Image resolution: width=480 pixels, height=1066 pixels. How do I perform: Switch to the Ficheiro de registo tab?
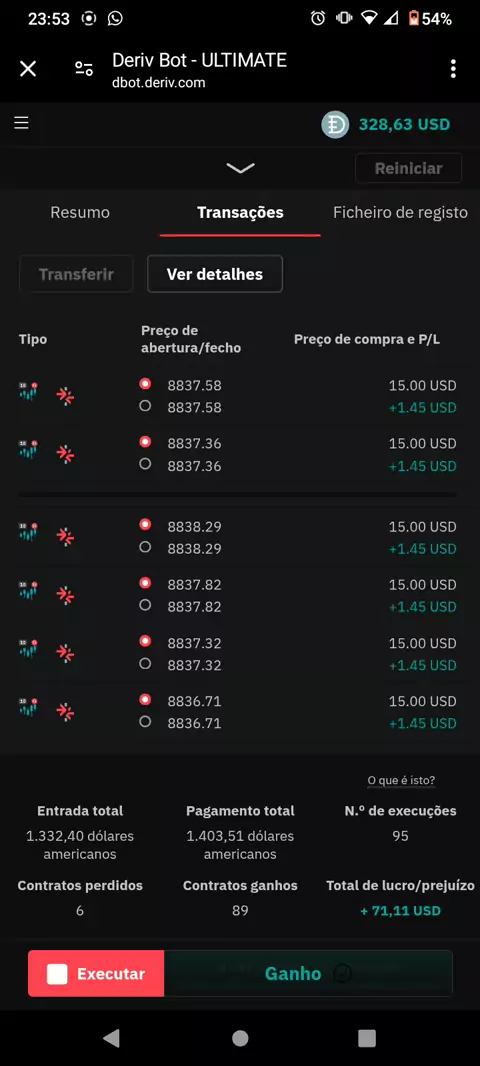[400, 212]
